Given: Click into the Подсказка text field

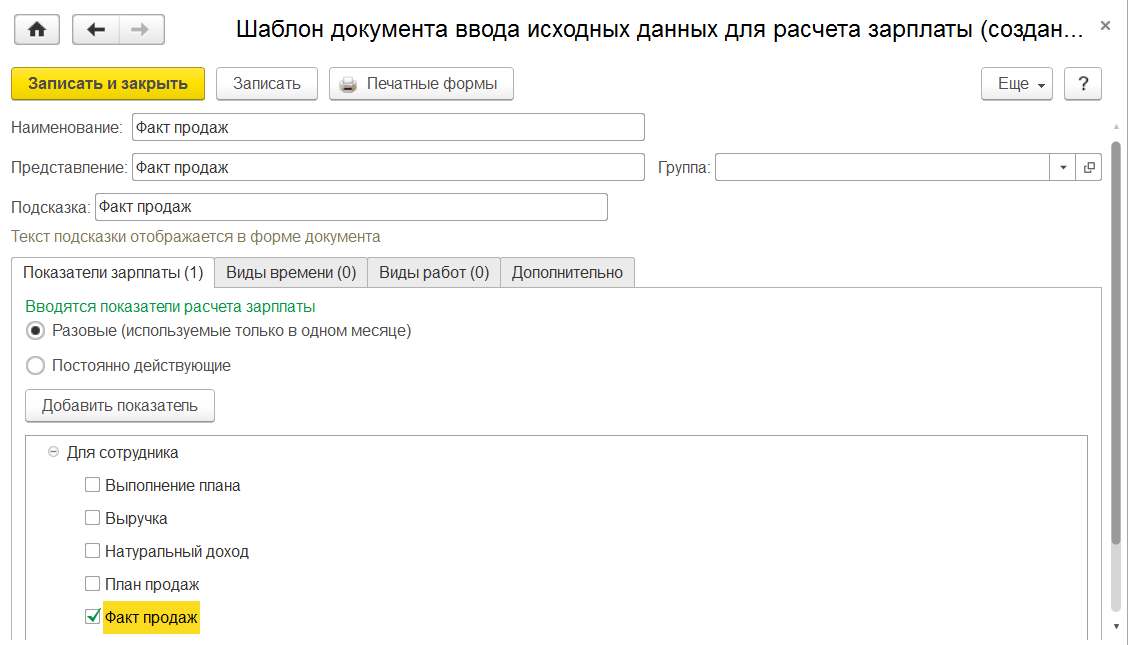Looking at the screenshot, I should coord(350,207).
